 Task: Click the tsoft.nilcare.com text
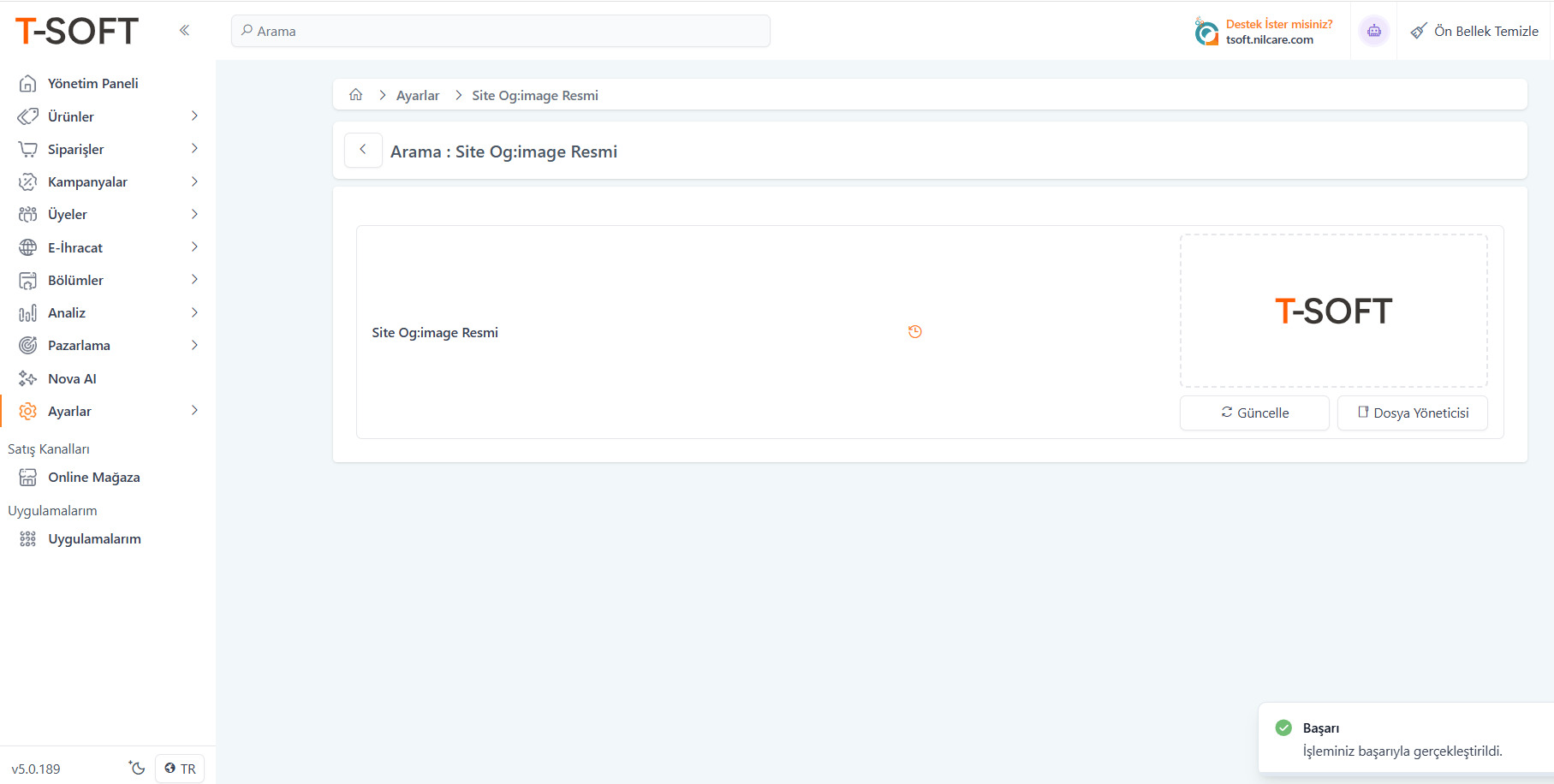[1270, 39]
